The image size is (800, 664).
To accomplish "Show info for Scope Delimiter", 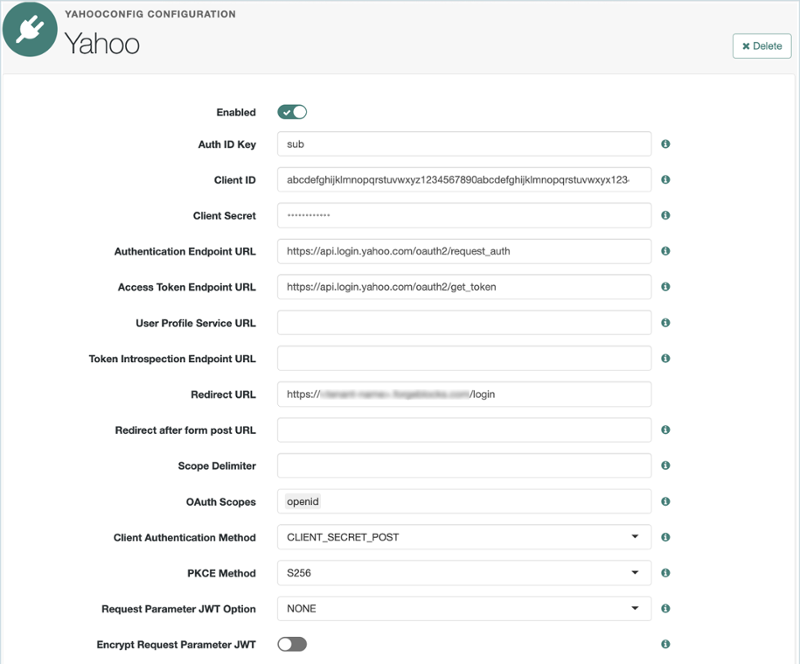I will tap(665, 465).
